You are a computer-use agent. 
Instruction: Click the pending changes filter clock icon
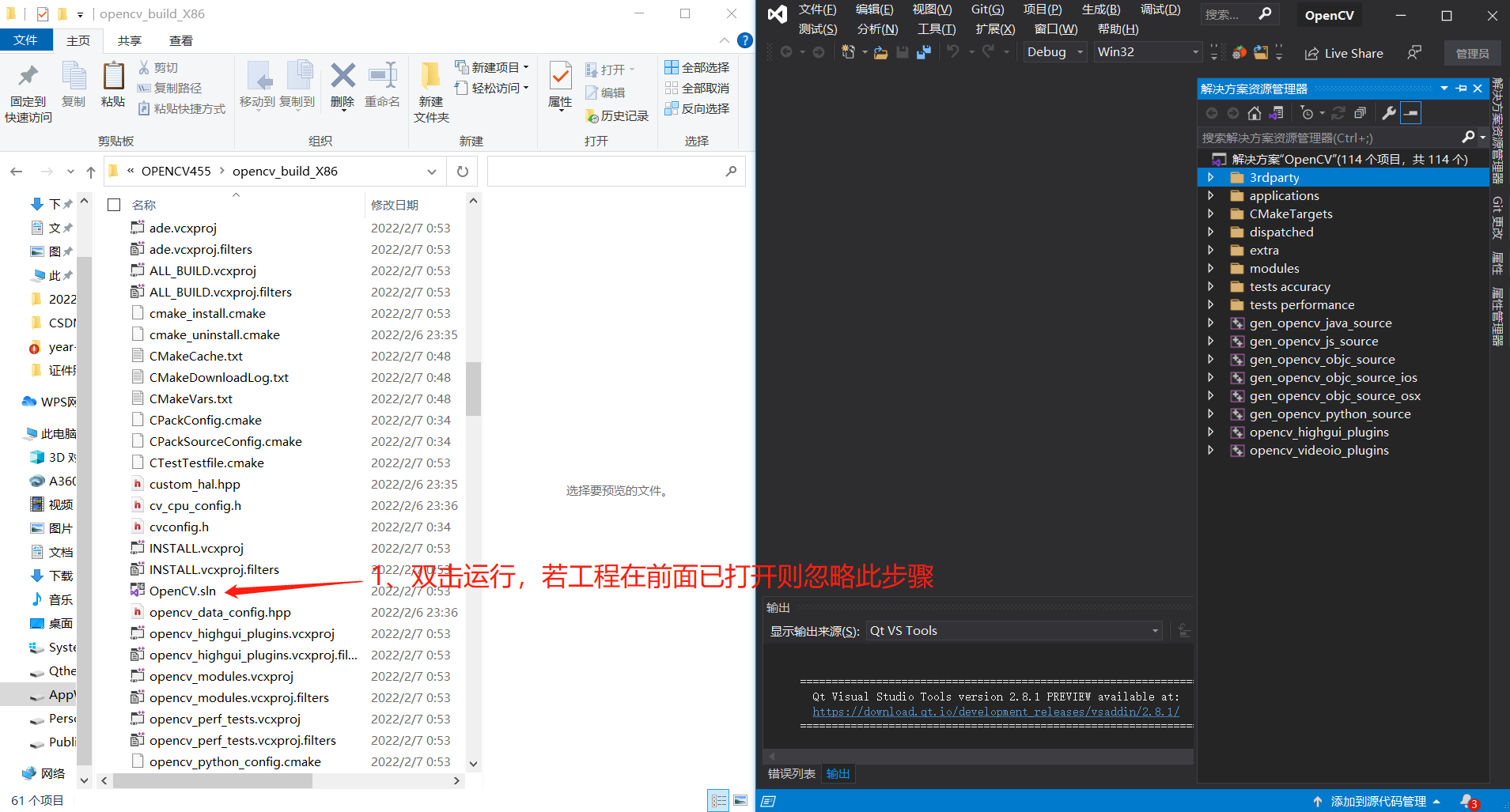click(x=1307, y=113)
